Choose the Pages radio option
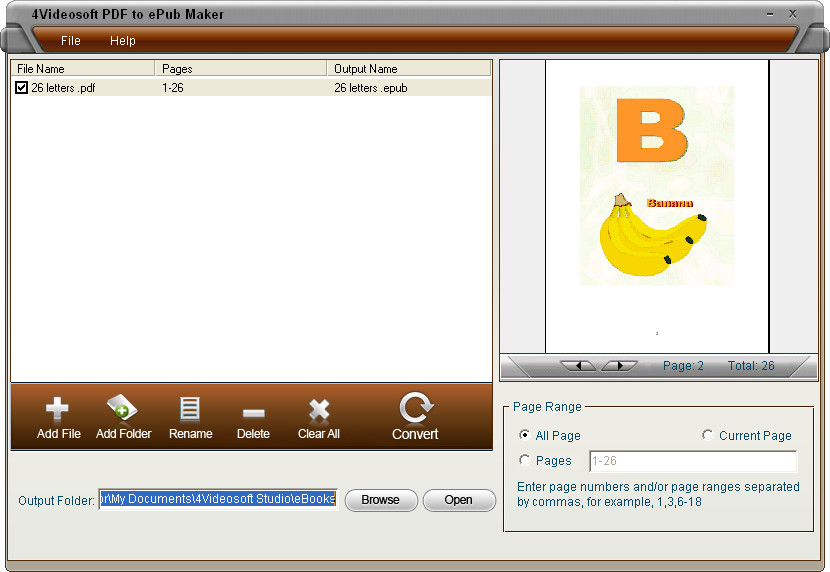The height and width of the screenshot is (572, 830). point(525,460)
